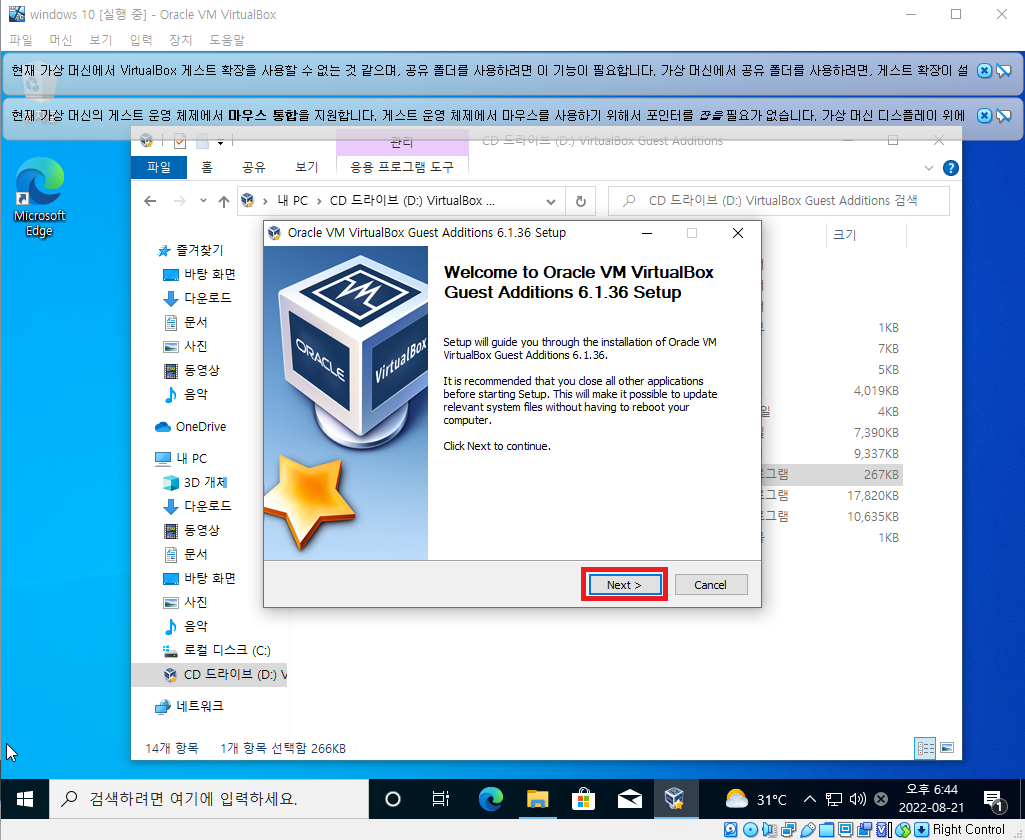Open the 도움말 menu
Screen dimensions: 1025x840
[226, 40]
